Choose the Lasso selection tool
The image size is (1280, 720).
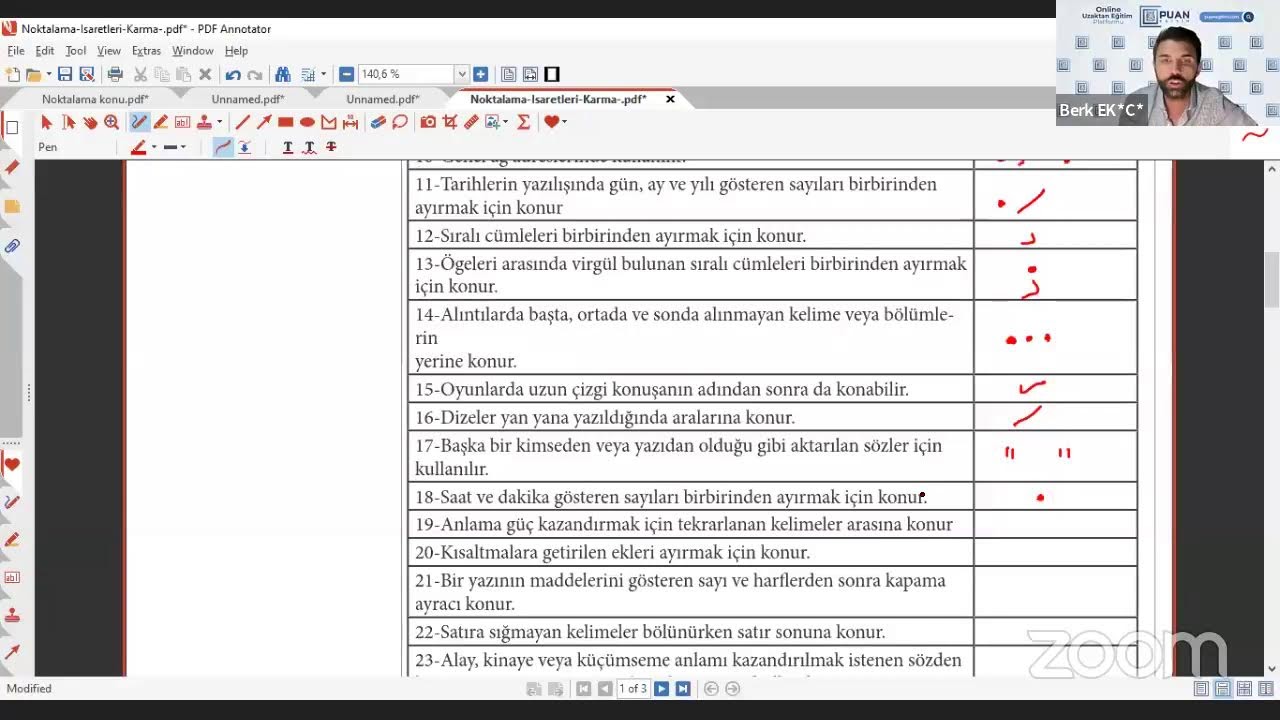tap(400, 122)
